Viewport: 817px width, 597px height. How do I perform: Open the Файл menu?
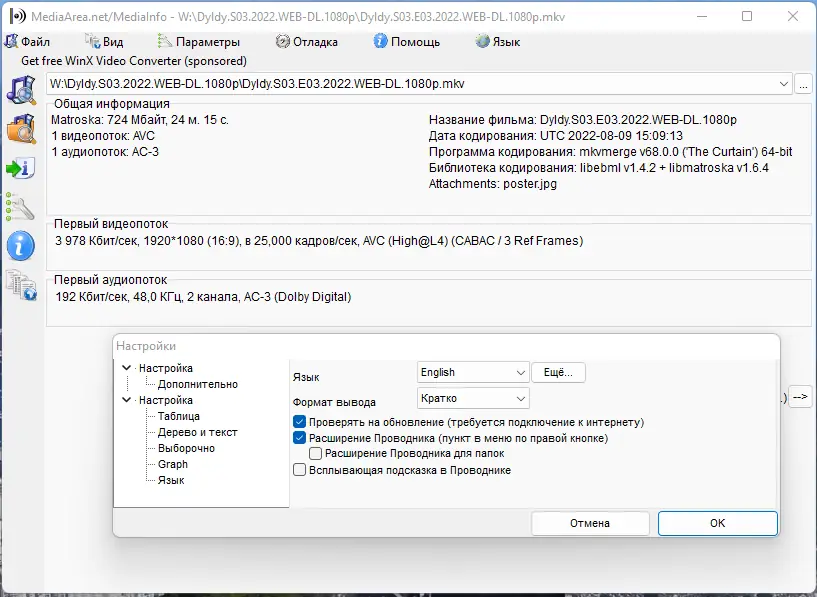point(27,42)
